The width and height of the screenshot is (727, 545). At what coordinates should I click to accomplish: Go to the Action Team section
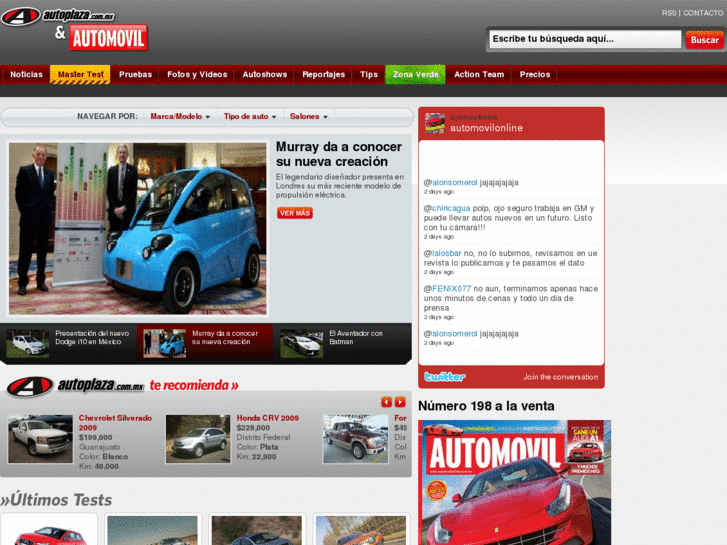(x=479, y=74)
